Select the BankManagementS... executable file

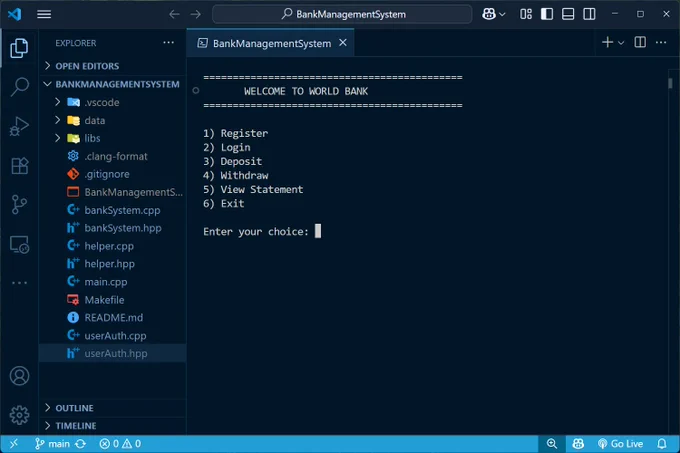pos(113,192)
